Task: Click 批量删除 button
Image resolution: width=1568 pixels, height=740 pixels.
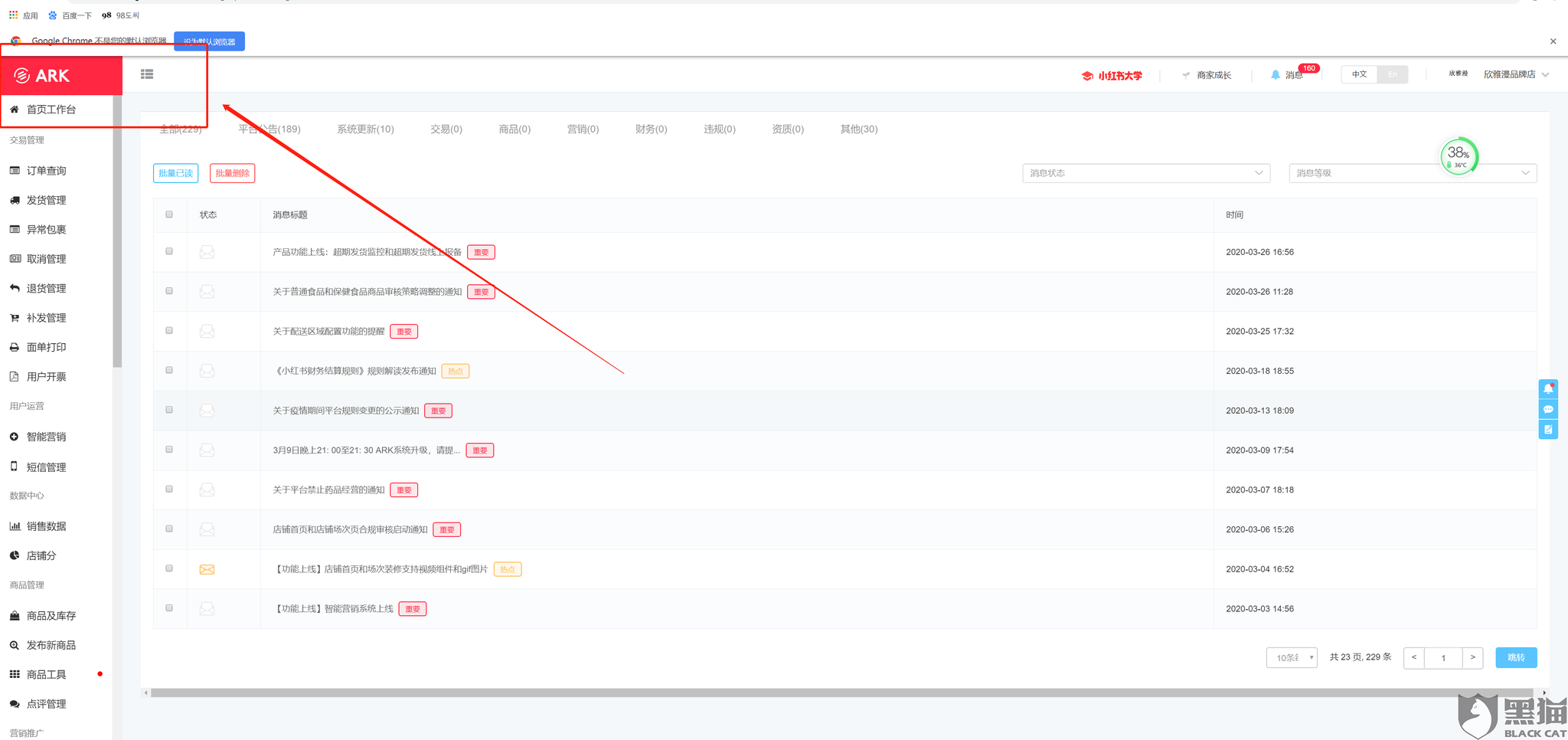Action: (x=232, y=173)
